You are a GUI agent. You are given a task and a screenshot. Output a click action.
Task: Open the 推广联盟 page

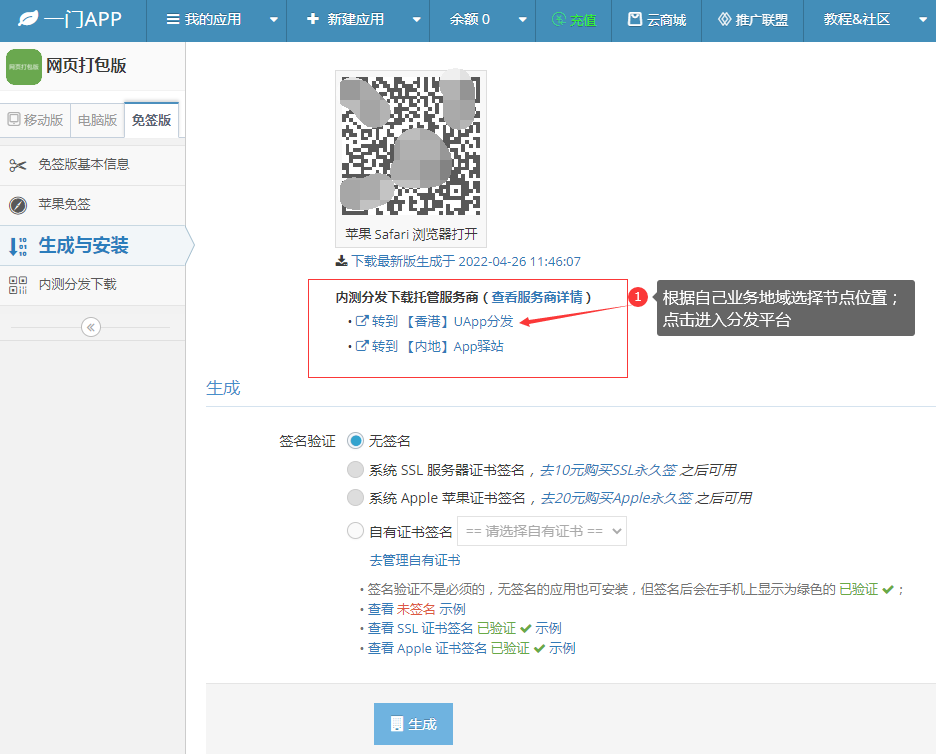752,20
